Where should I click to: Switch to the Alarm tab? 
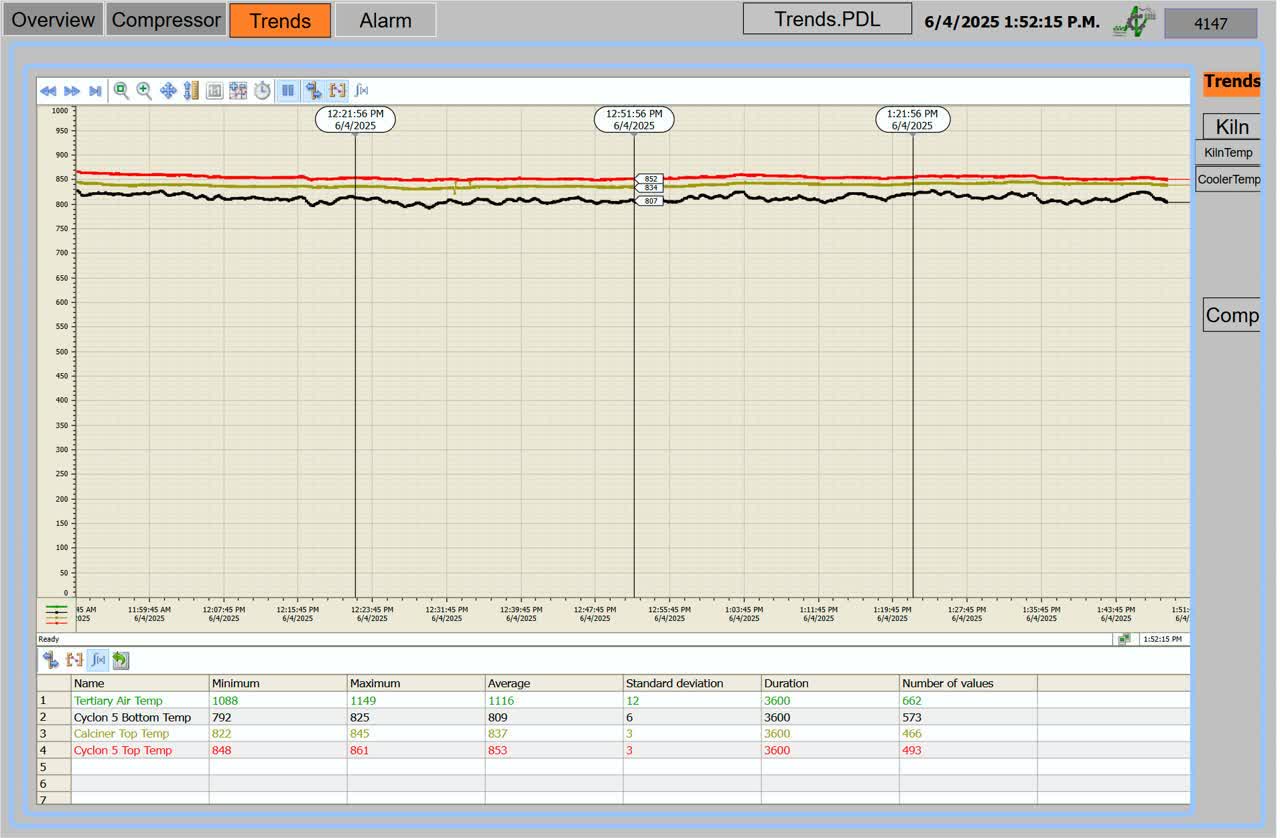pyautogui.click(x=385, y=20)
